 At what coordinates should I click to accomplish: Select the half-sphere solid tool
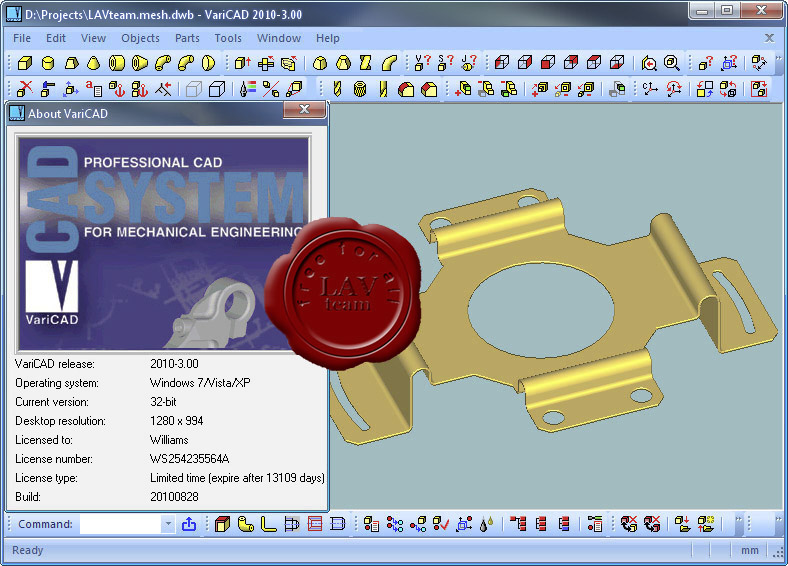[x=209, y=63]
